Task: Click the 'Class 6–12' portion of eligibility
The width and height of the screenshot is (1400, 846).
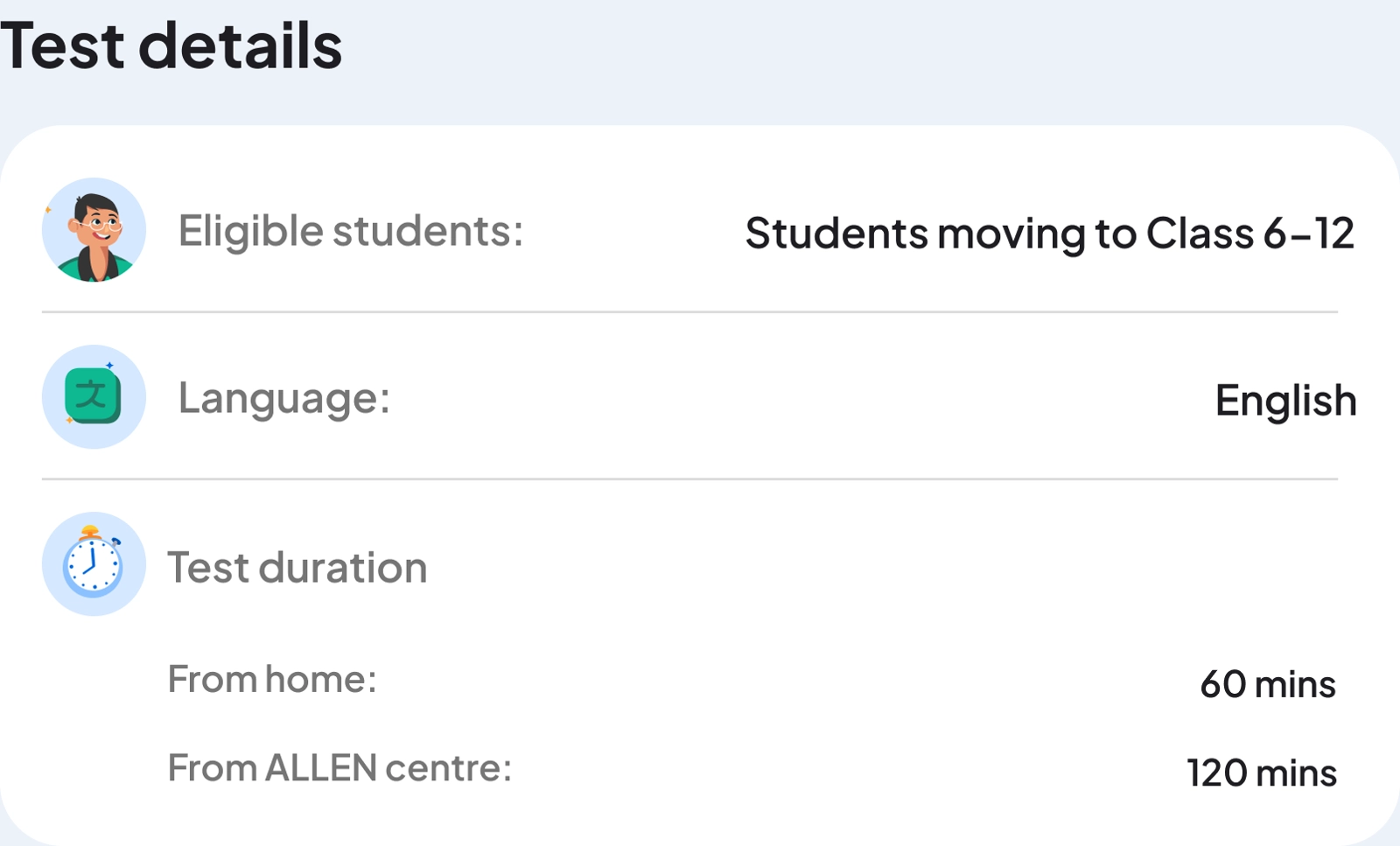Action: (x=1249, y=234)
